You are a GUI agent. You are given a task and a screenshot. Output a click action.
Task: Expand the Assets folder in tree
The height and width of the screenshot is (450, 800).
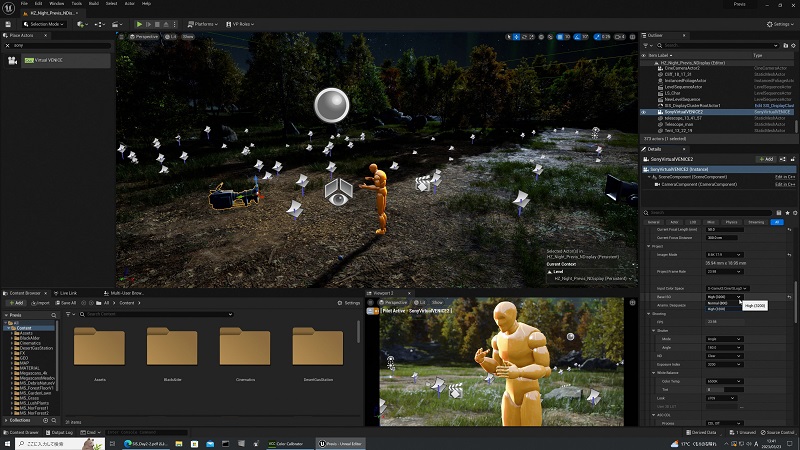tap(13, 335)
